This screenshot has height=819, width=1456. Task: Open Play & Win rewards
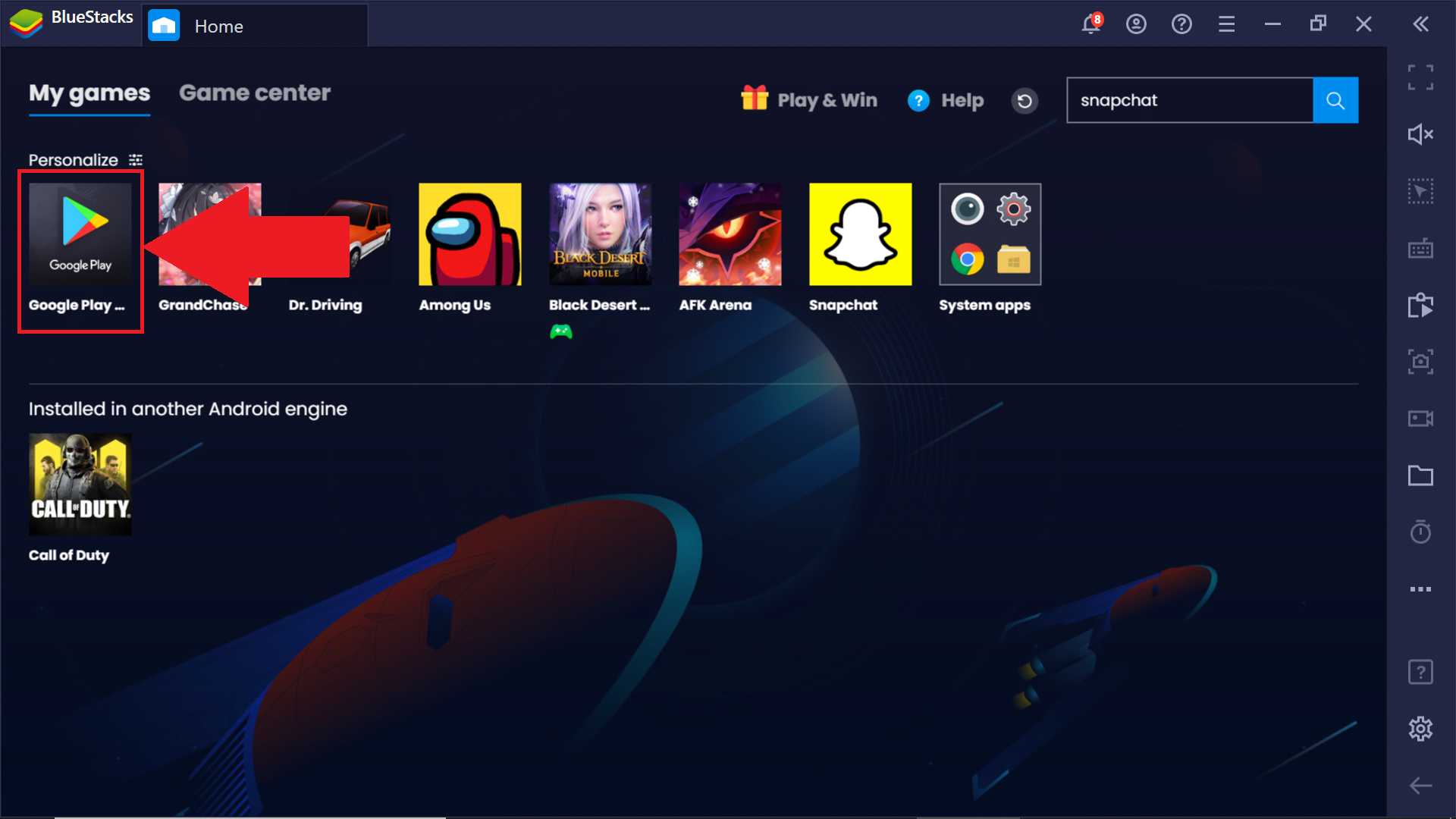pyautogui.click(x=809, y=99)
